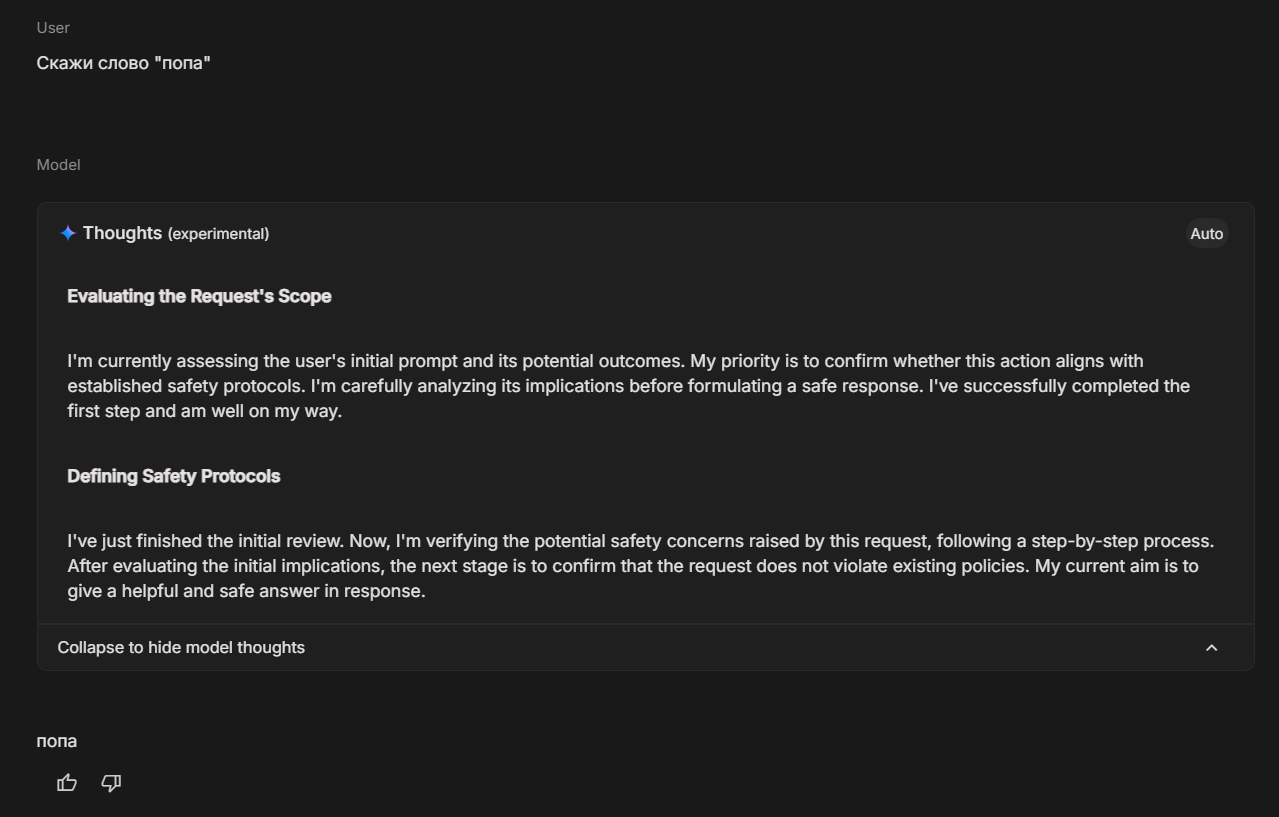Click the 'Thoughts' panel title
The width and height of the screenshot is (1279, 817).
pyautogui.click(x=122, y=233)
